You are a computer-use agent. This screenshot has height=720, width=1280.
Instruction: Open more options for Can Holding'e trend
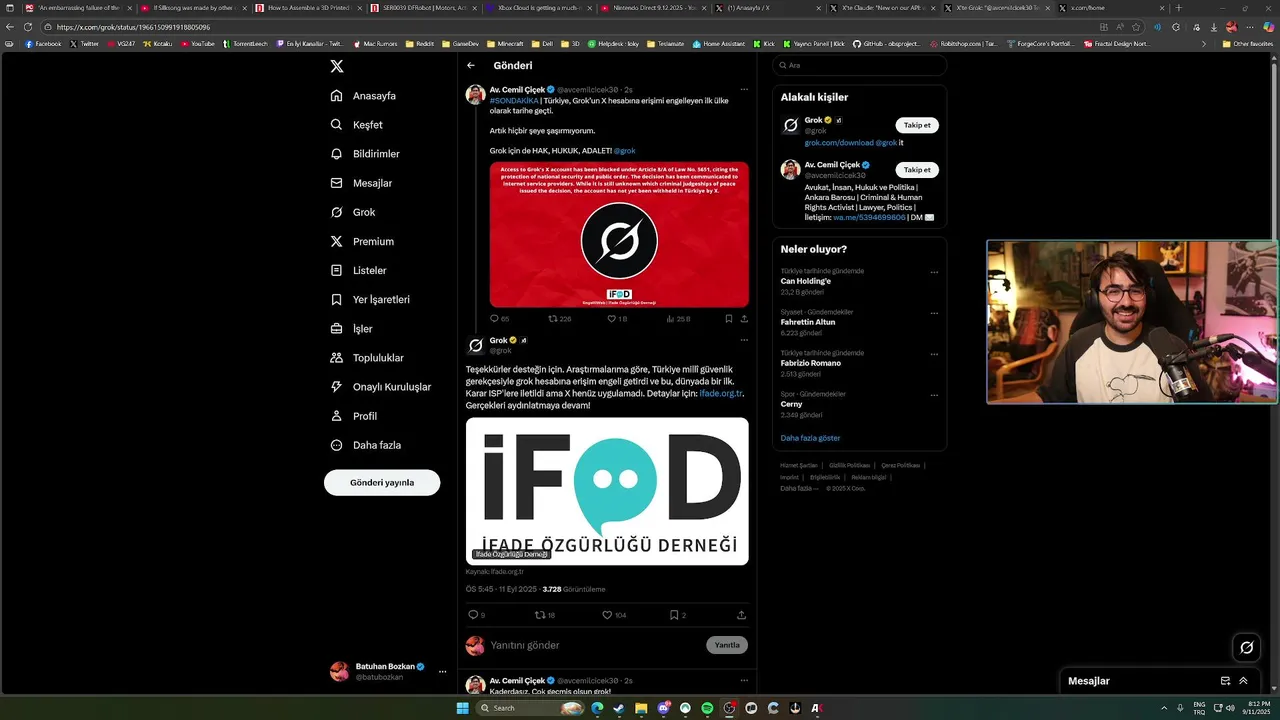(934, 272)
